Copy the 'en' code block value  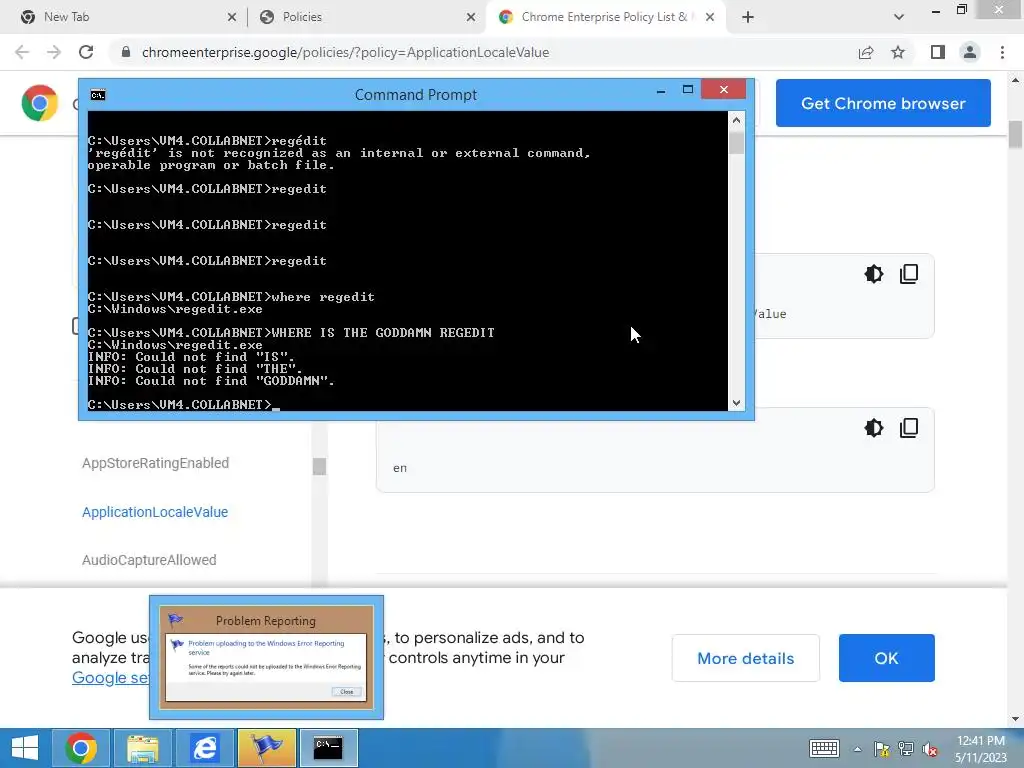coord(909,428)
